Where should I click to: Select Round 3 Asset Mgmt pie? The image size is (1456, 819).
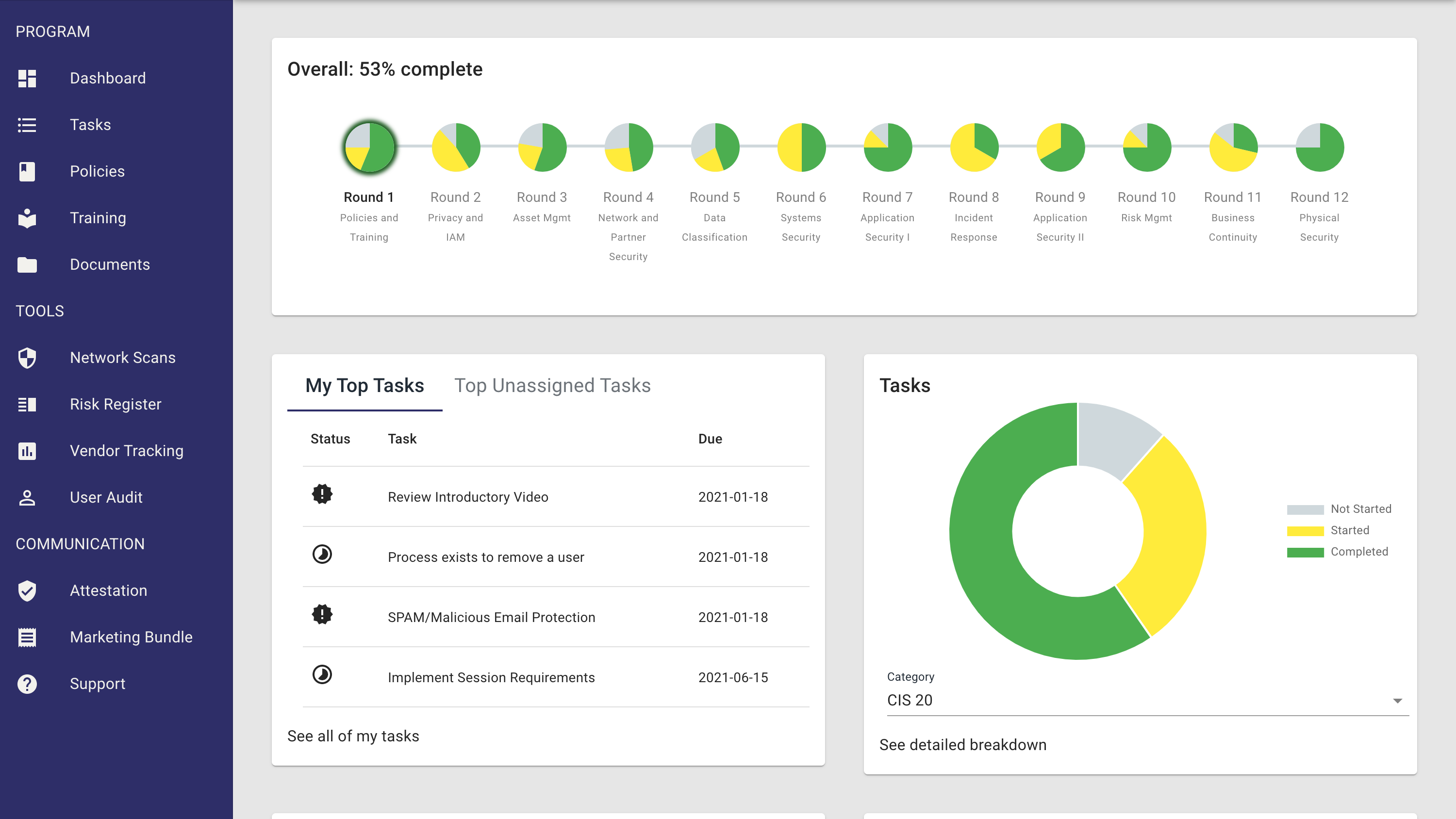point(543,147)
